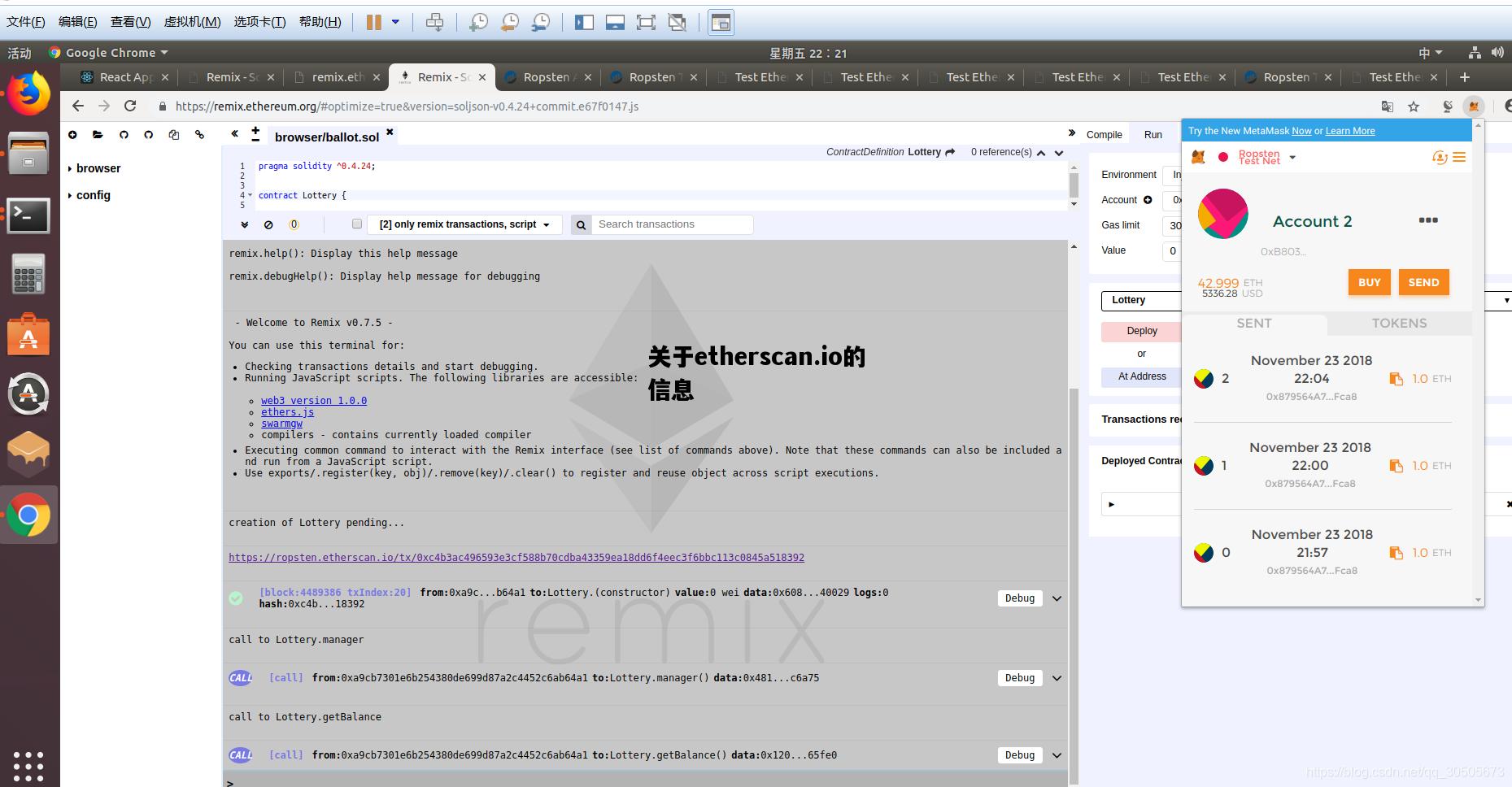Open the 文件(F) menu
The image size is (1512, 787).
26,22
